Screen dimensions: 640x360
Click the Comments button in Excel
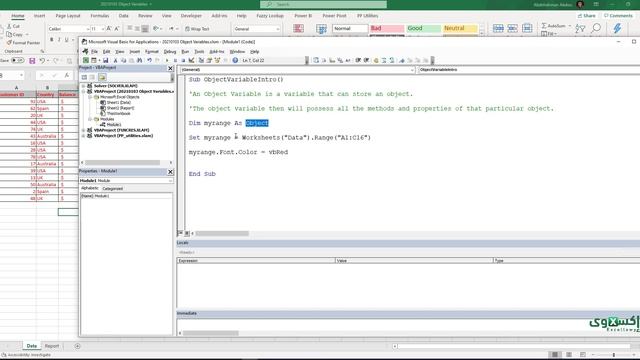coord(618,16)
